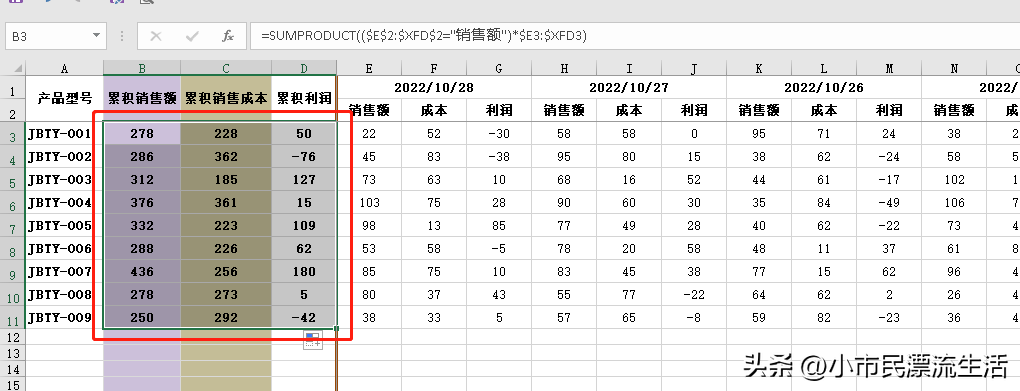The height and width of the screenshot is (391, 1020).
Task: Select cell with value -42
Action: pyautogui.click(x=304, y=318)
